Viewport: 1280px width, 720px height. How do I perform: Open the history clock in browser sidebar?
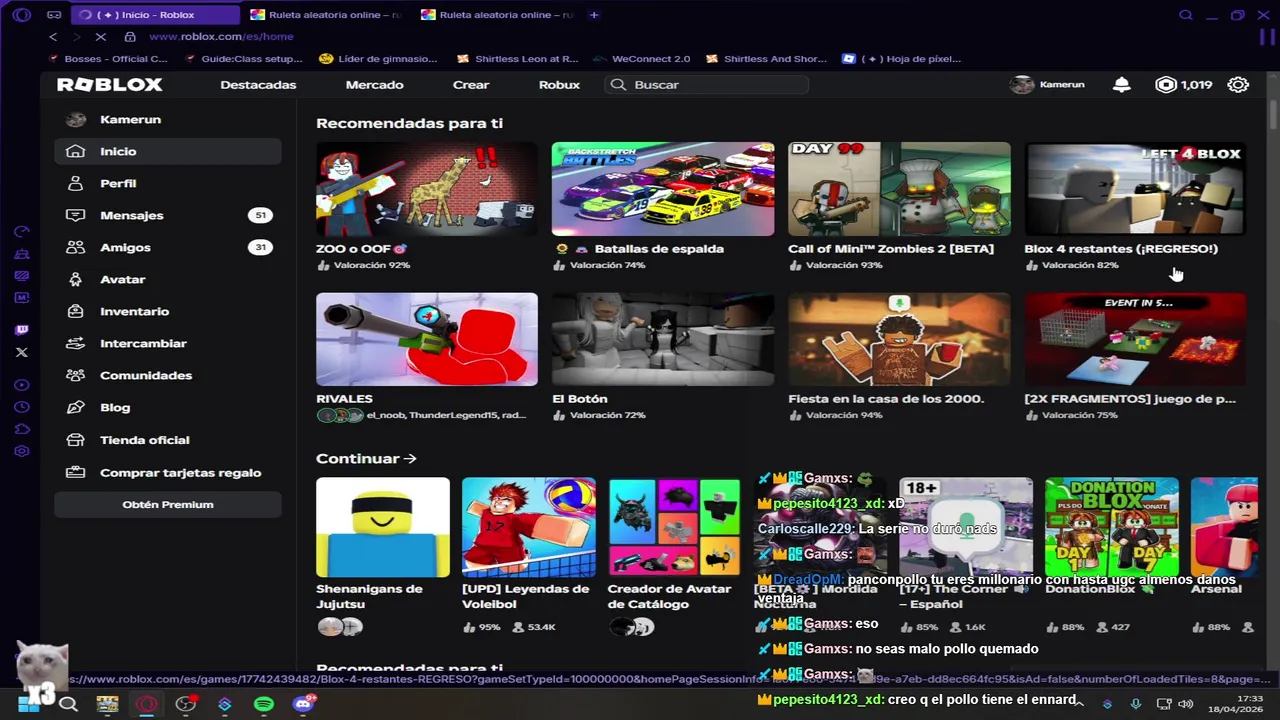(x=22, y=407)
